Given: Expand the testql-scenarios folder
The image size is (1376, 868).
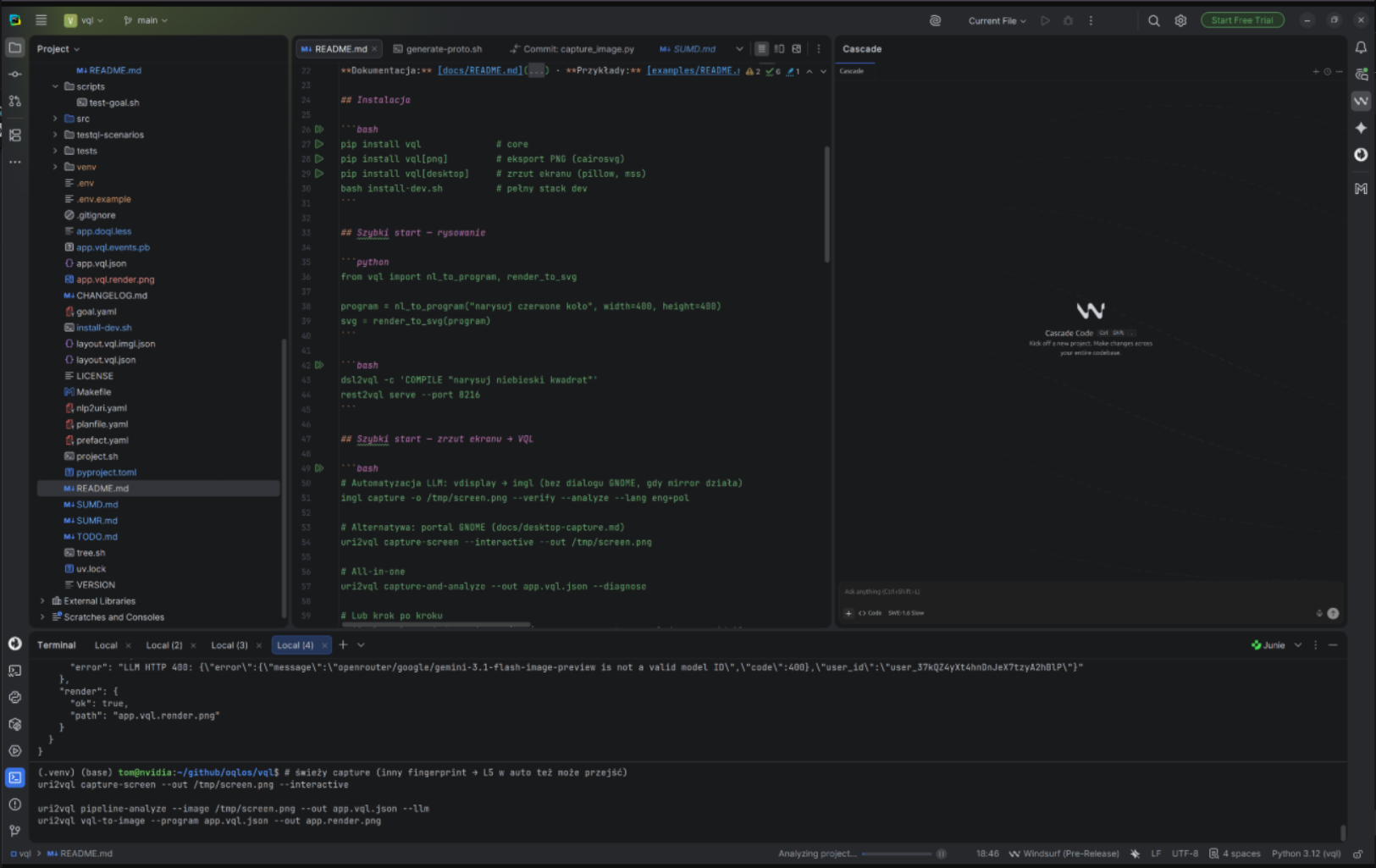Looking at the screenshot, I should 56,135.
